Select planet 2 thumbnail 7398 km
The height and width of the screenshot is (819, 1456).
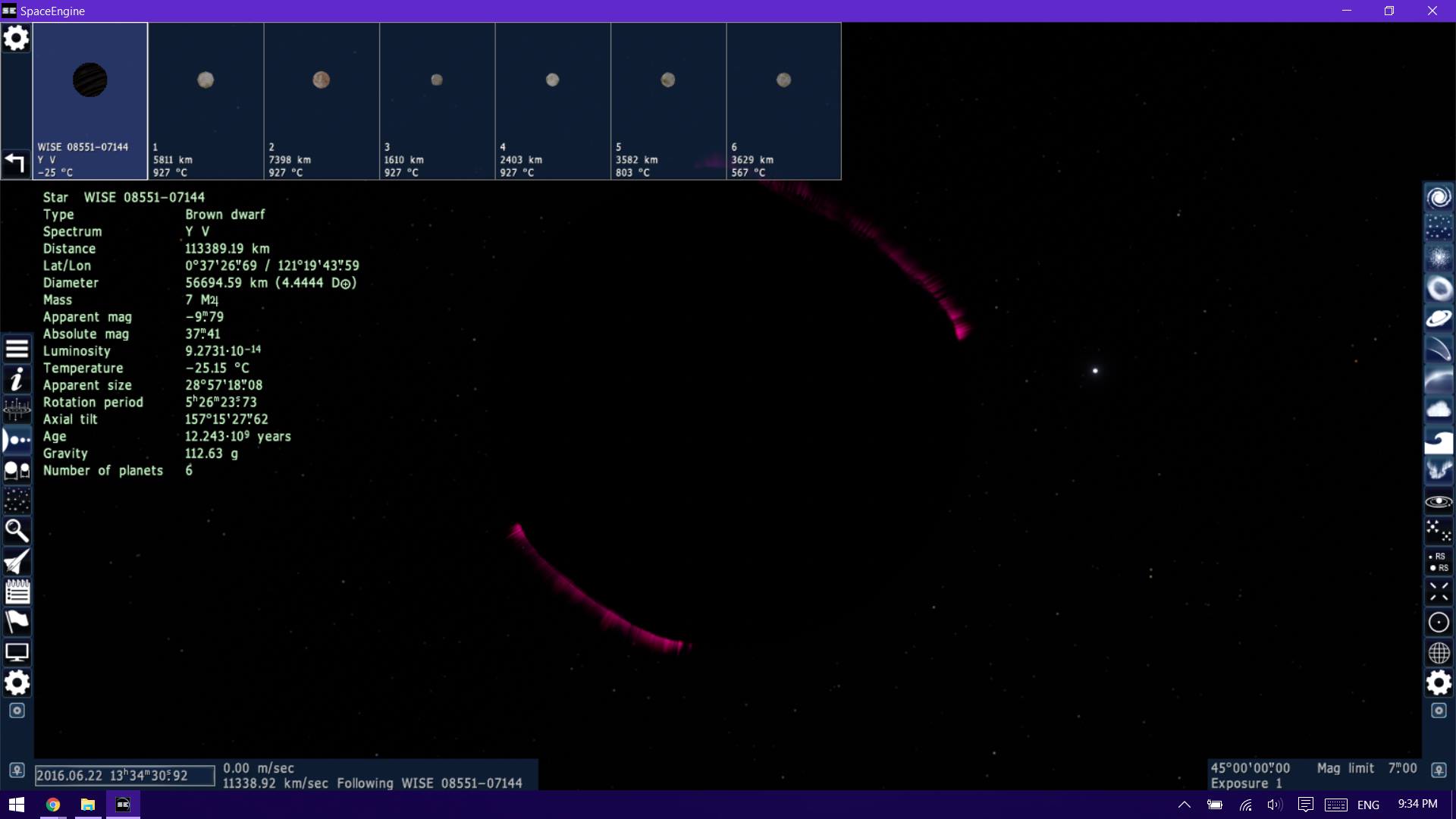point(322,101)
